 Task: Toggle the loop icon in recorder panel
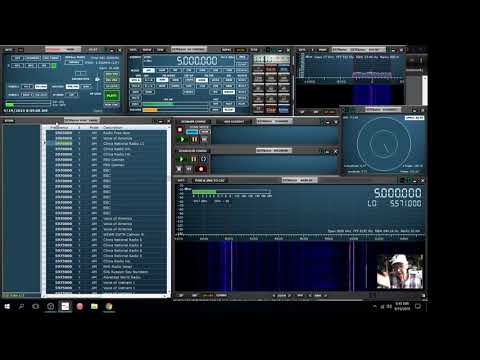(203, 159)
